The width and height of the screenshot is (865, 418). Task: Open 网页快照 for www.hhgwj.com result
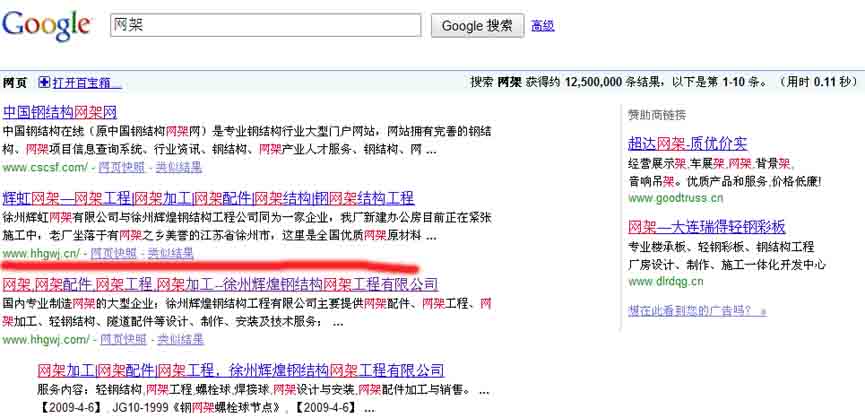124,339
